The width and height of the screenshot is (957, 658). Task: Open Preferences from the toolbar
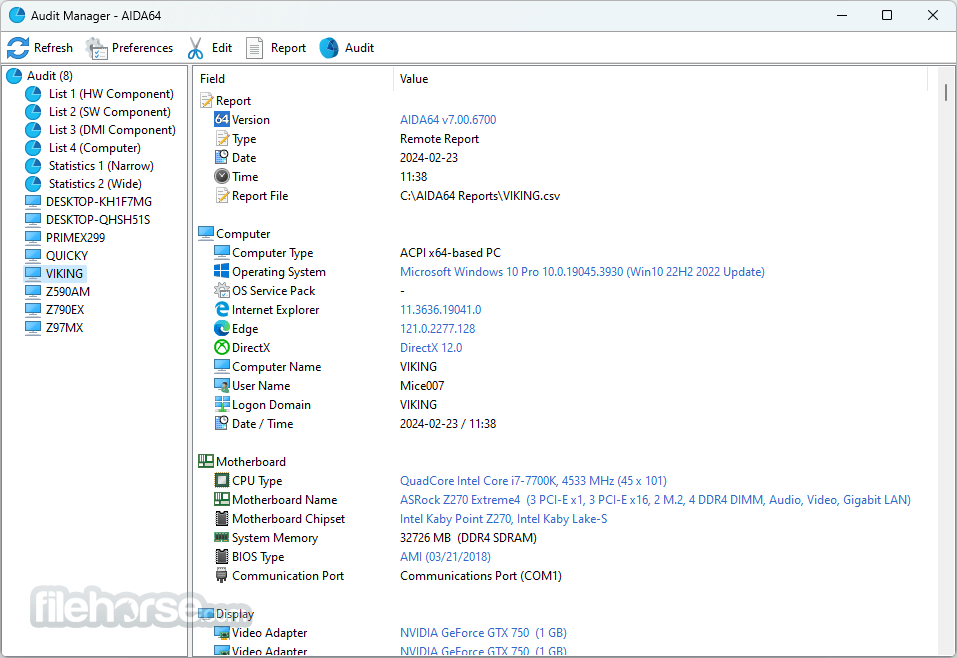129,48
